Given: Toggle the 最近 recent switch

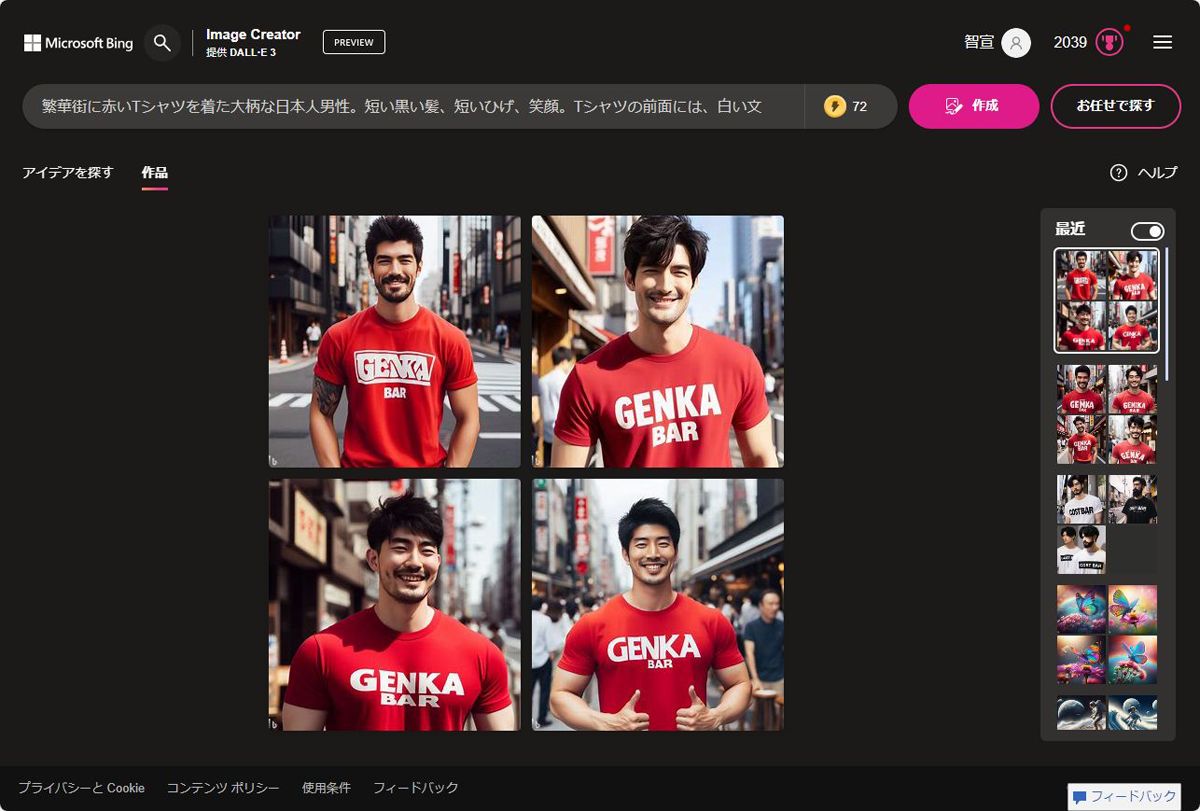Looking at the screenshot, I should [x=1147, y=231].
